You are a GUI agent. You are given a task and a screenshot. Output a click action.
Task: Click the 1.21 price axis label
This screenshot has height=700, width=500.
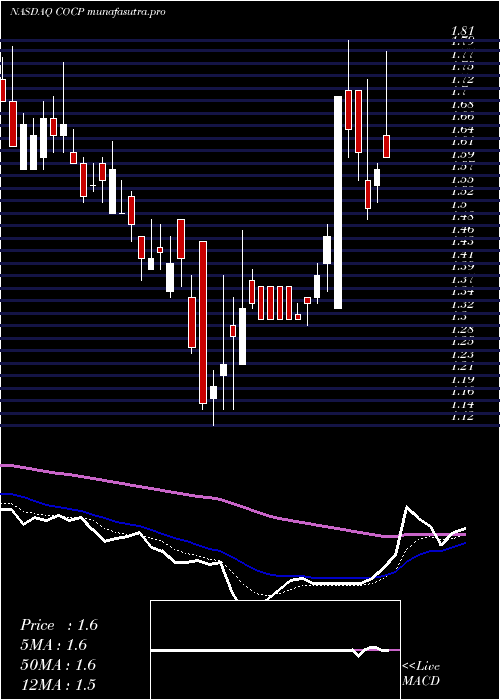pyautogui.click(x=462, y=367)
